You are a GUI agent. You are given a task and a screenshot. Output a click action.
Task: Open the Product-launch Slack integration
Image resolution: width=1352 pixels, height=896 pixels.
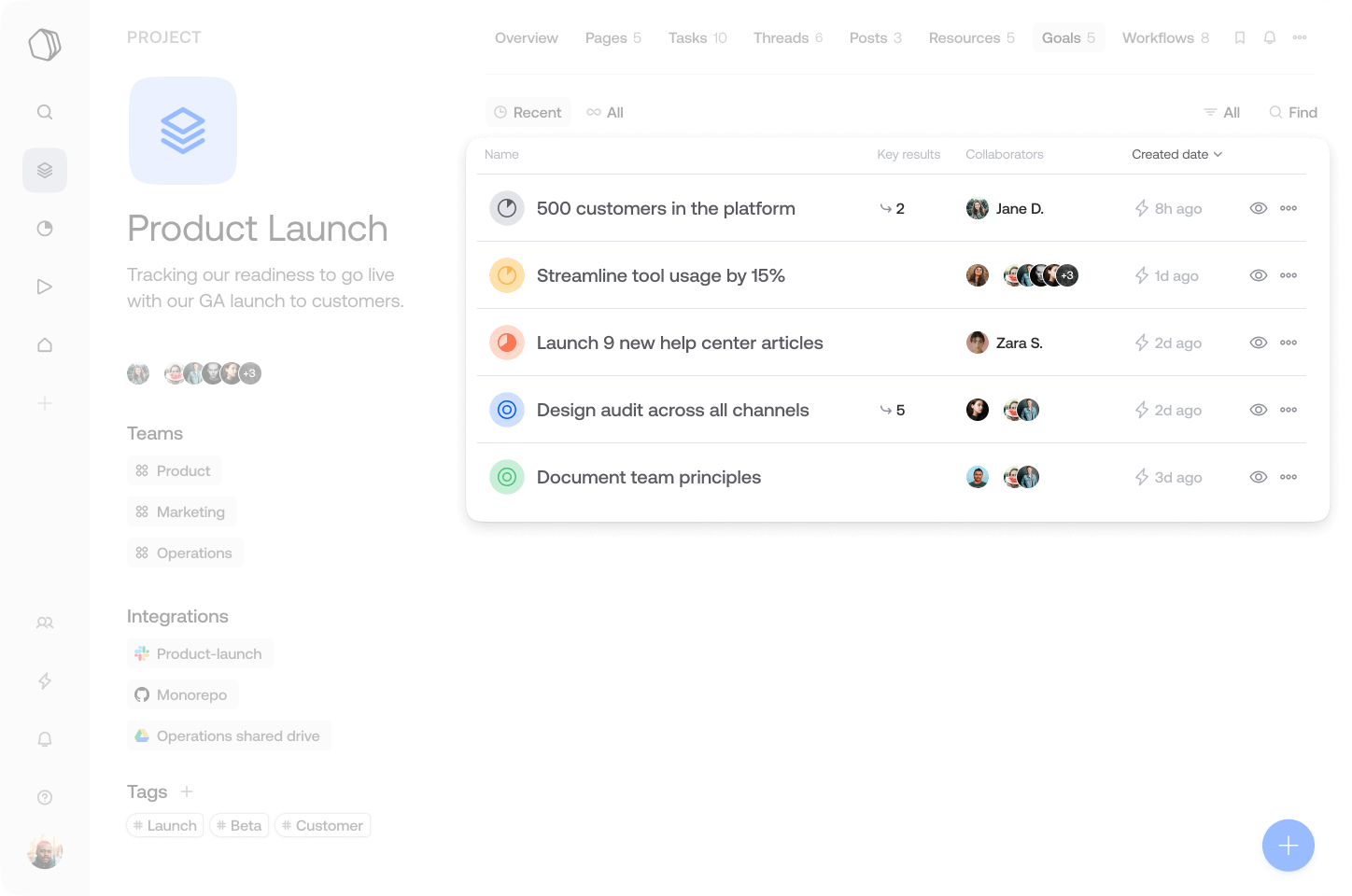200,653
